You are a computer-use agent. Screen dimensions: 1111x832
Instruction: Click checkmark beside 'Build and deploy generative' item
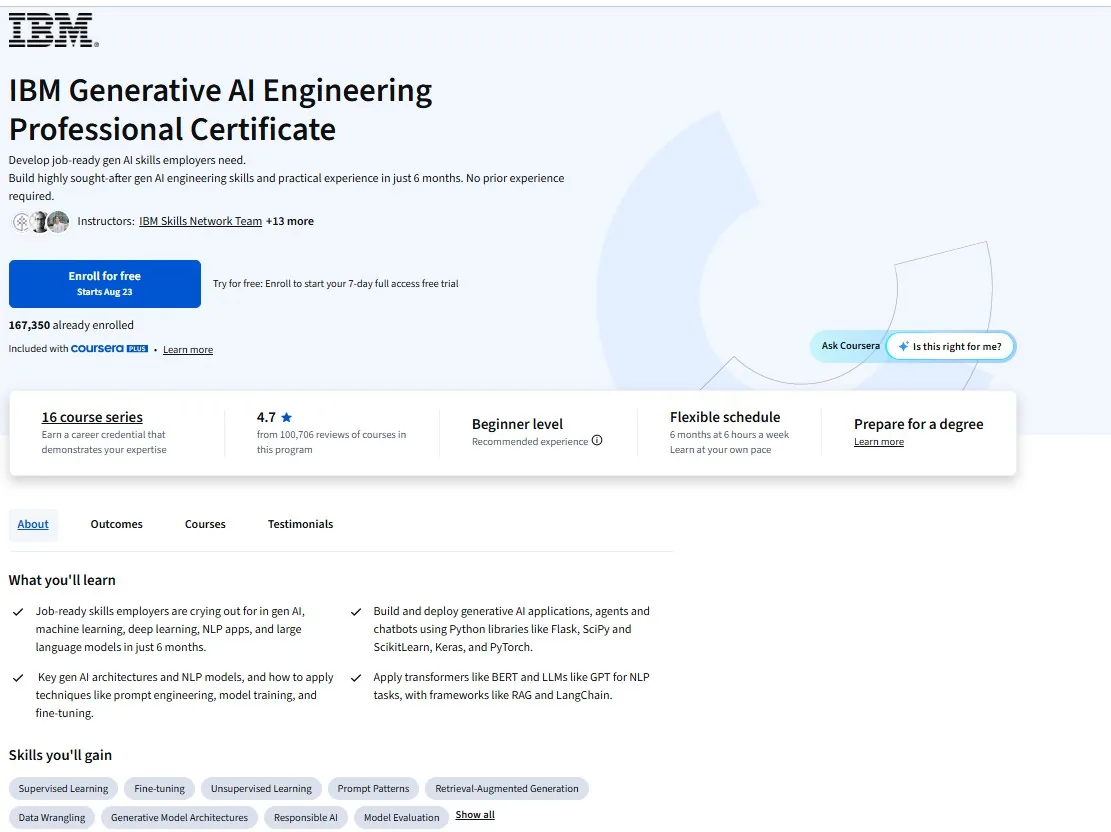coord(356,612)
